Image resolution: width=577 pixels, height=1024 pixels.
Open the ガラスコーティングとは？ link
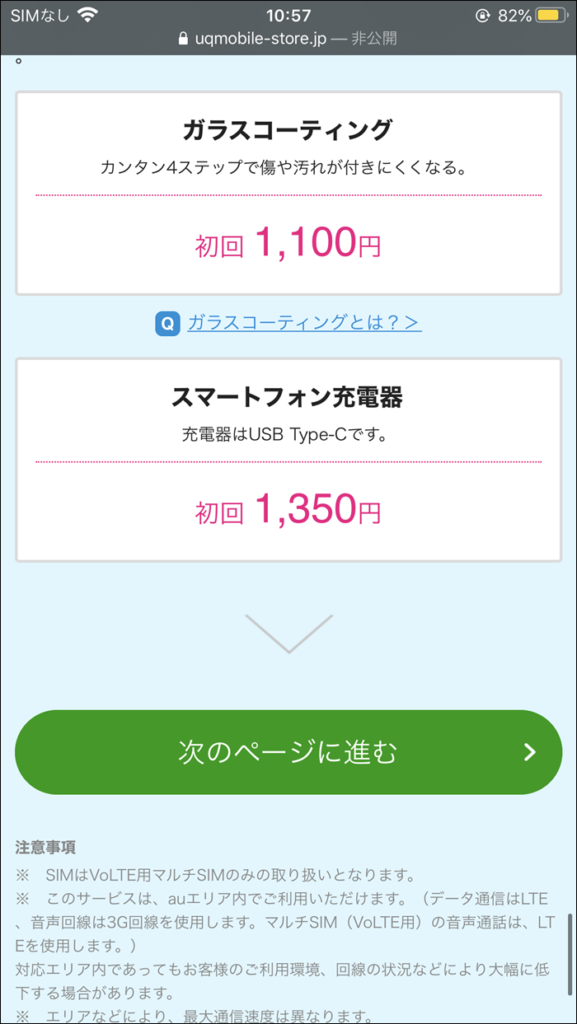tap(304, 323)
